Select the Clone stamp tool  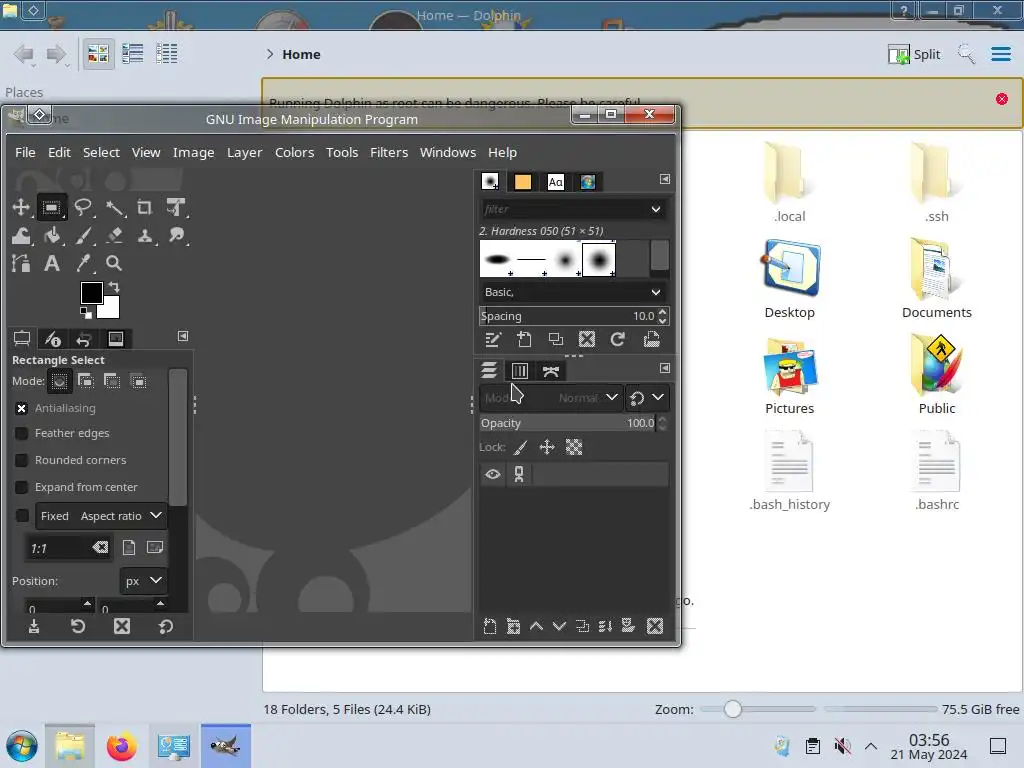(x=144, y=236)
